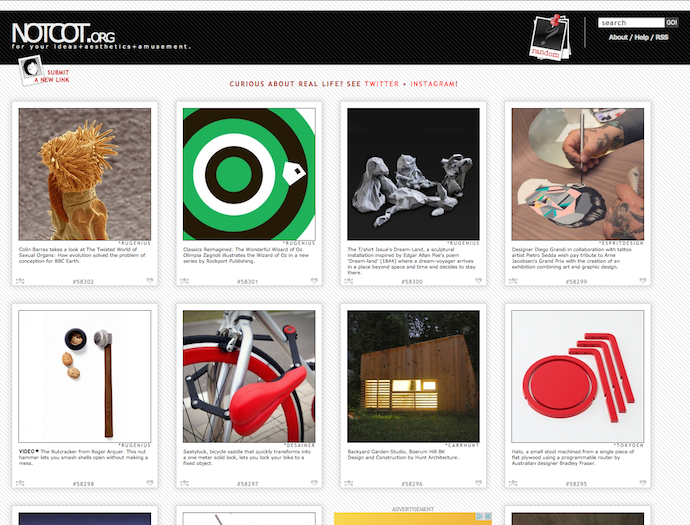Screen dimensions: 690x525
Task: Click the submit a new link polaroid icon
Action: [31, 70]
